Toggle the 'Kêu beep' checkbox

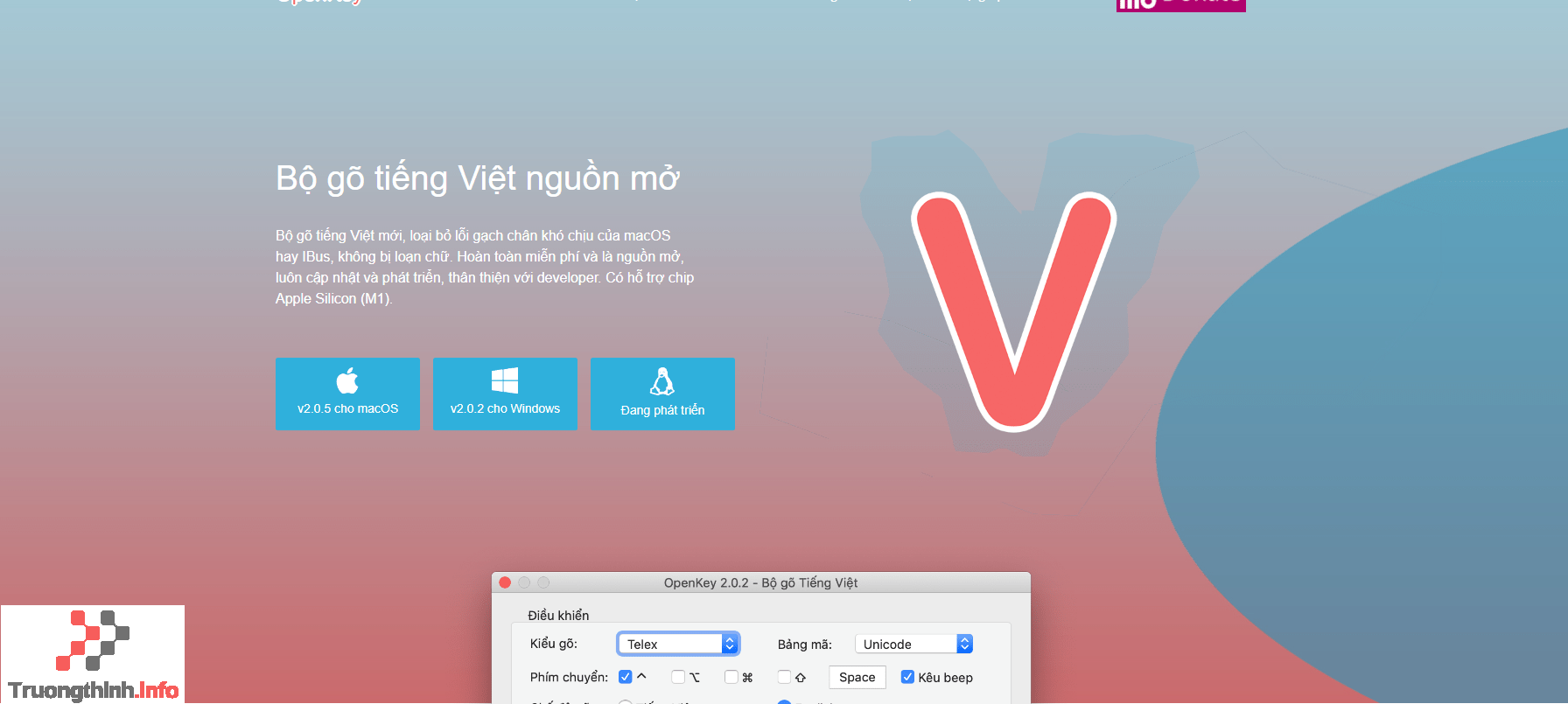pyautogui.click(x=907, y=677)
